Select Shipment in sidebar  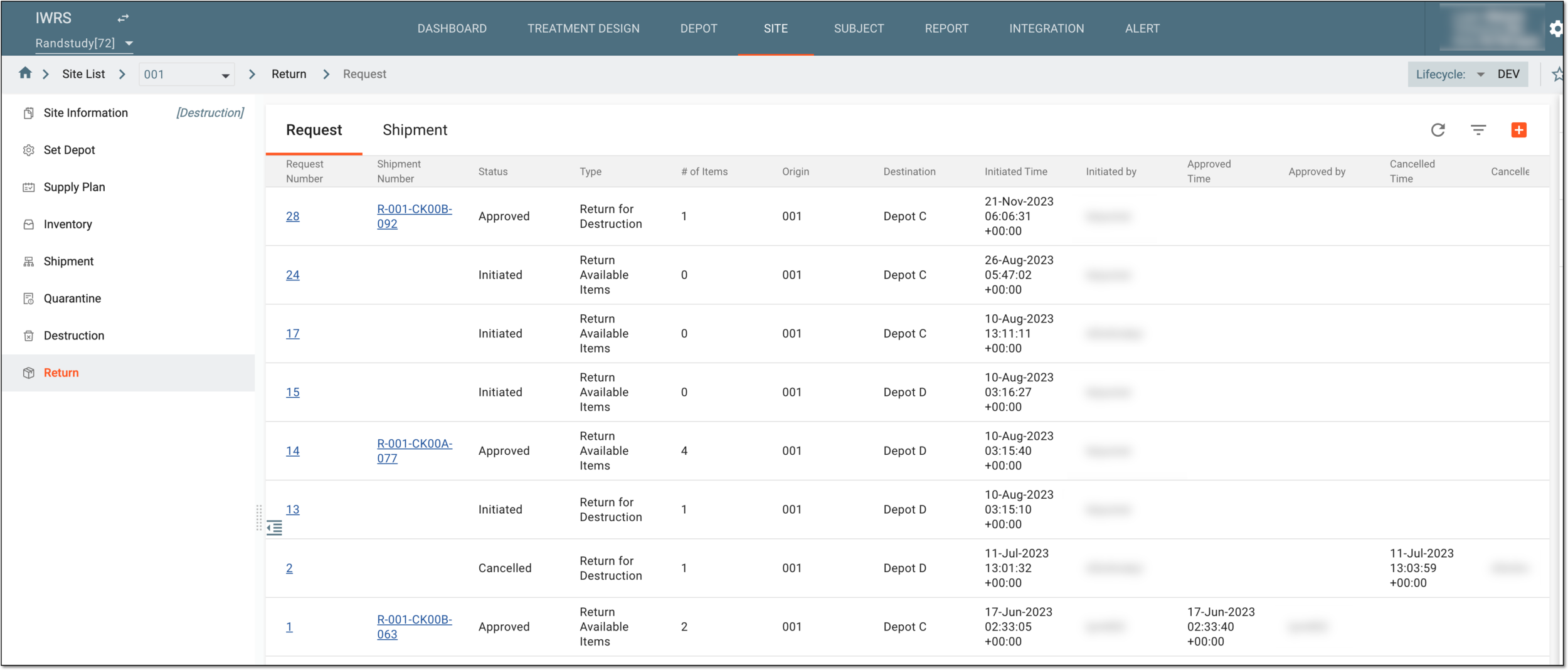click(68, 262)
